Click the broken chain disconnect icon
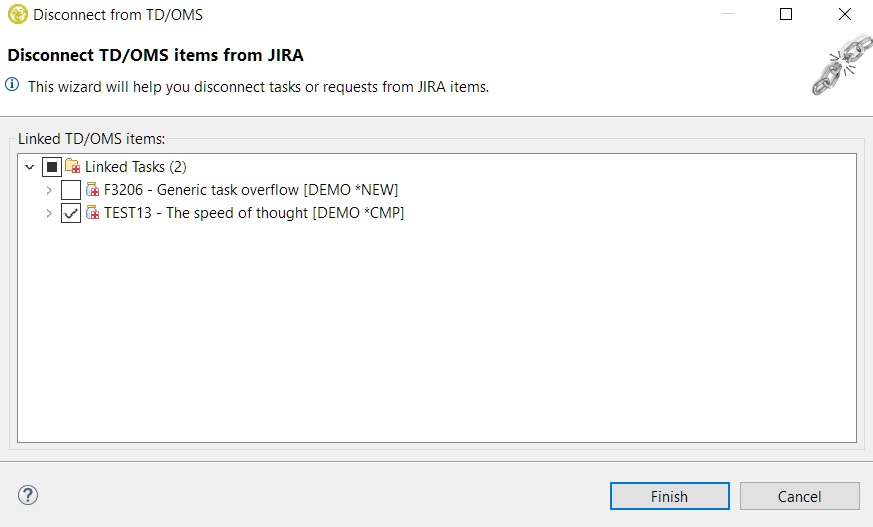 pyautogui.click(x=837, y=65)
